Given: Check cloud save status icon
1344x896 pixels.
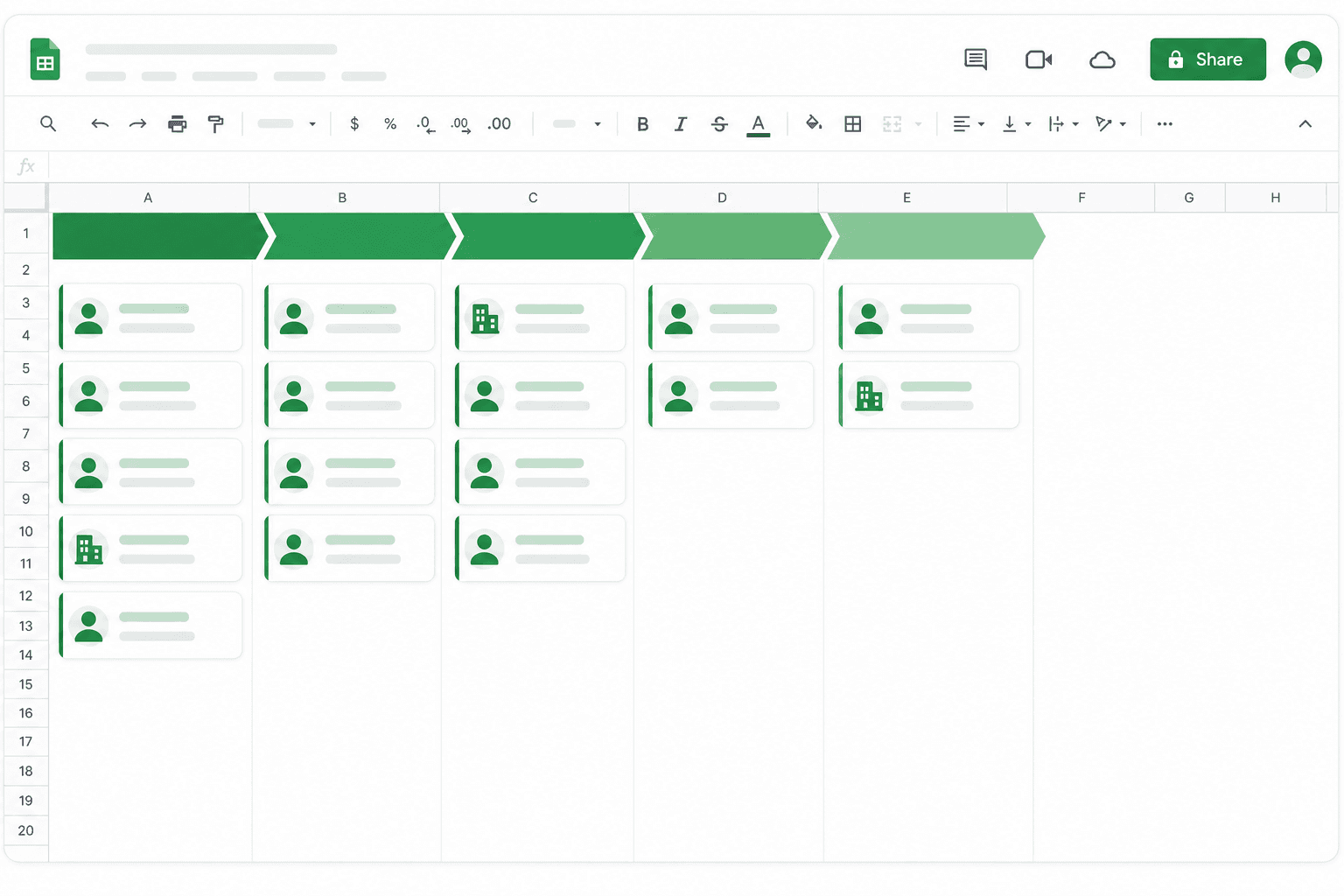Looking at the screenshot, I should coord(1102,59).
